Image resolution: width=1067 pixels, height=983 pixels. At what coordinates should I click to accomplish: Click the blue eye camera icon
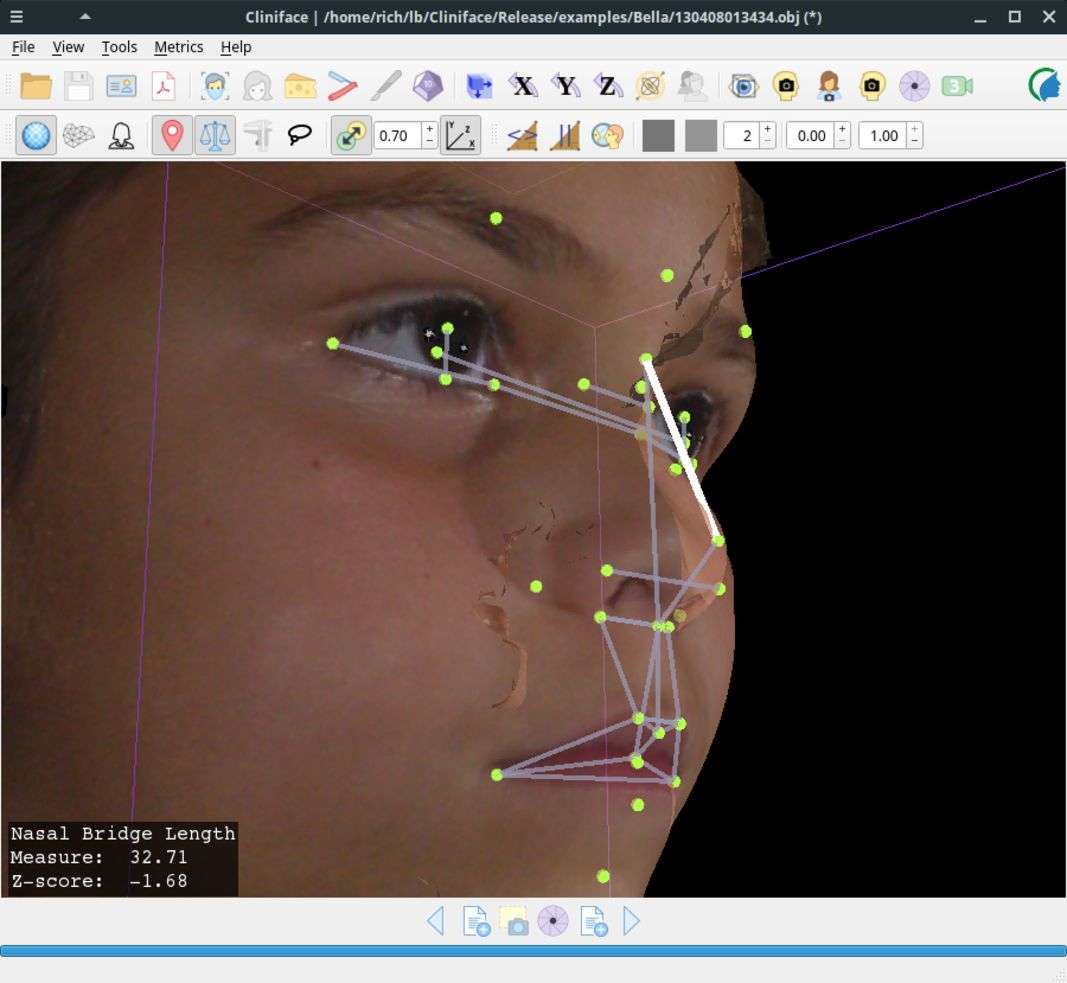[743, 86]
